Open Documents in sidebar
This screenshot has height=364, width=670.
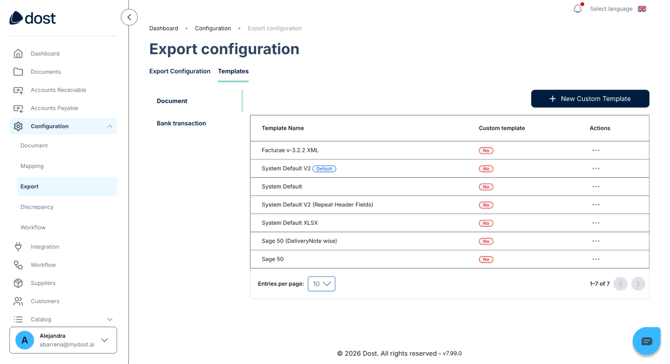[x=46, y=72]
